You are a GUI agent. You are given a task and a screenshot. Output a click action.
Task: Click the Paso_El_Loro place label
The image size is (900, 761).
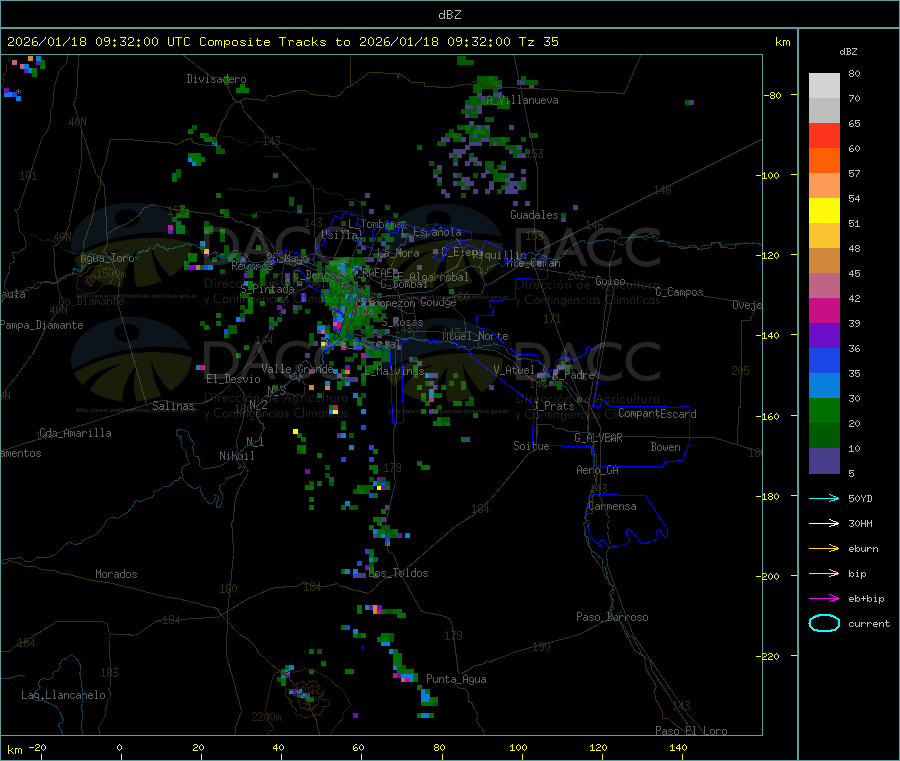tap(692, 731)
